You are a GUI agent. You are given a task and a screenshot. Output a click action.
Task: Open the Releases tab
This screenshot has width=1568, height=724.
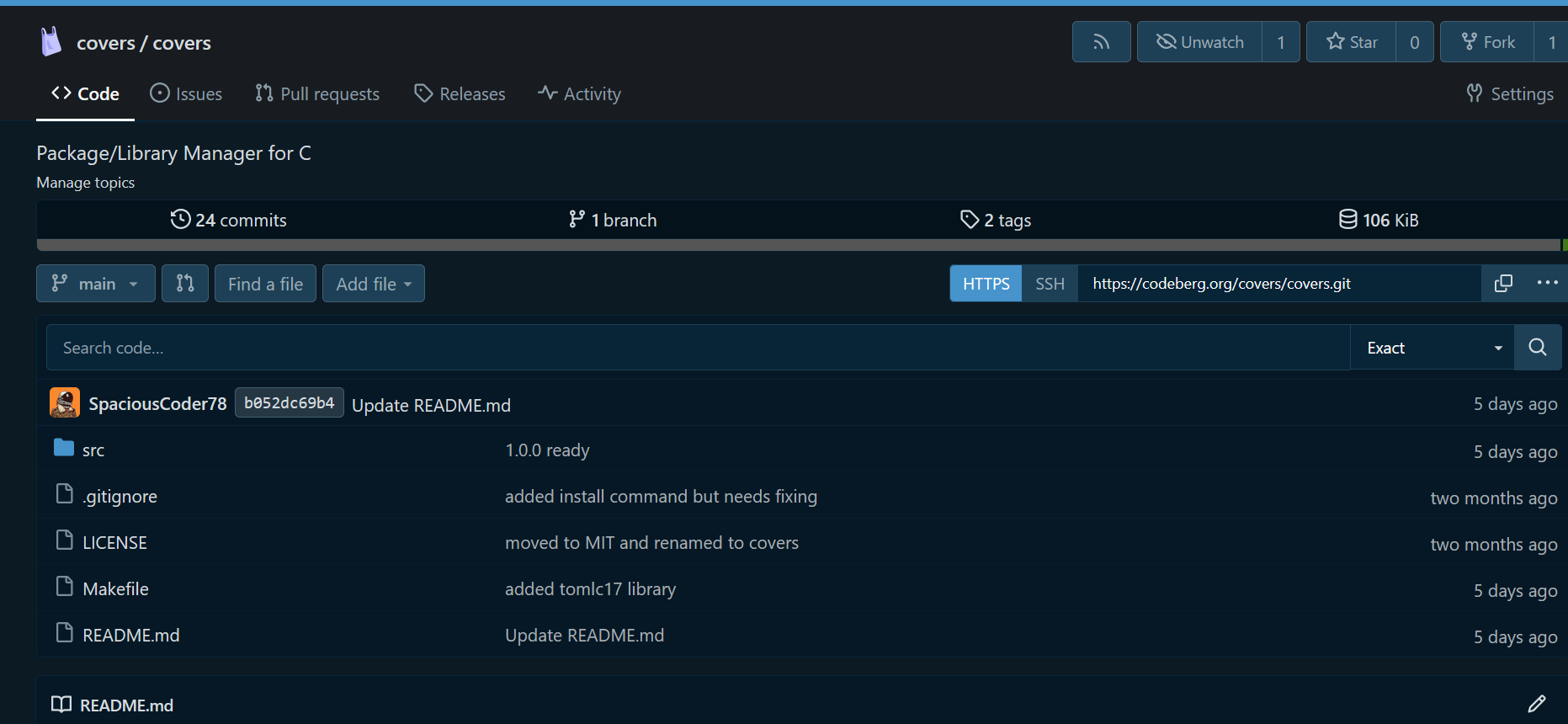click(x=460, y=94)
